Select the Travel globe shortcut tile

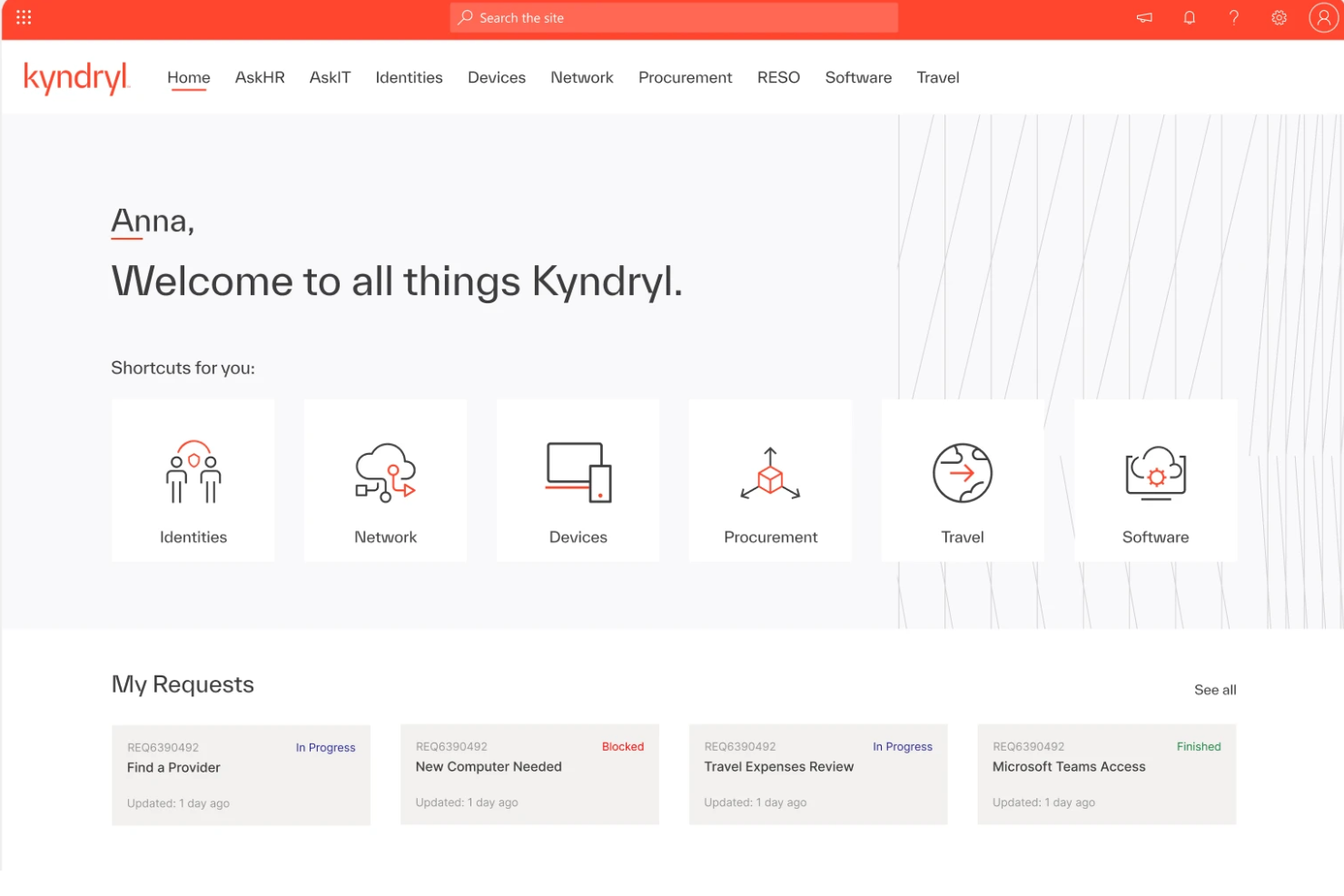(x=963, y=480)
